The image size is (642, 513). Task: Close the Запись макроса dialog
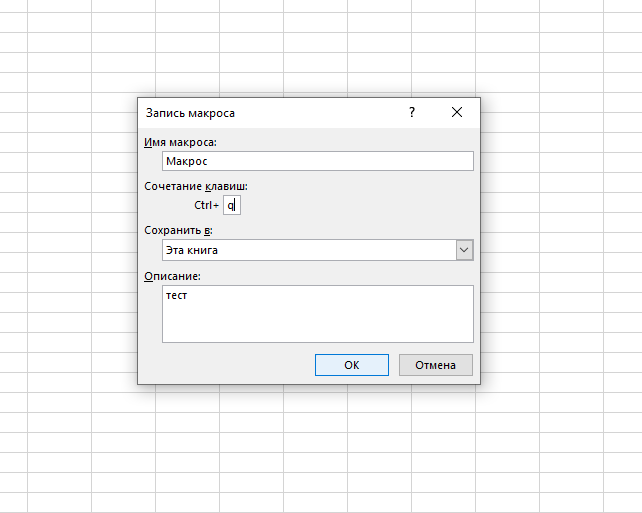[x=457, y=112]
